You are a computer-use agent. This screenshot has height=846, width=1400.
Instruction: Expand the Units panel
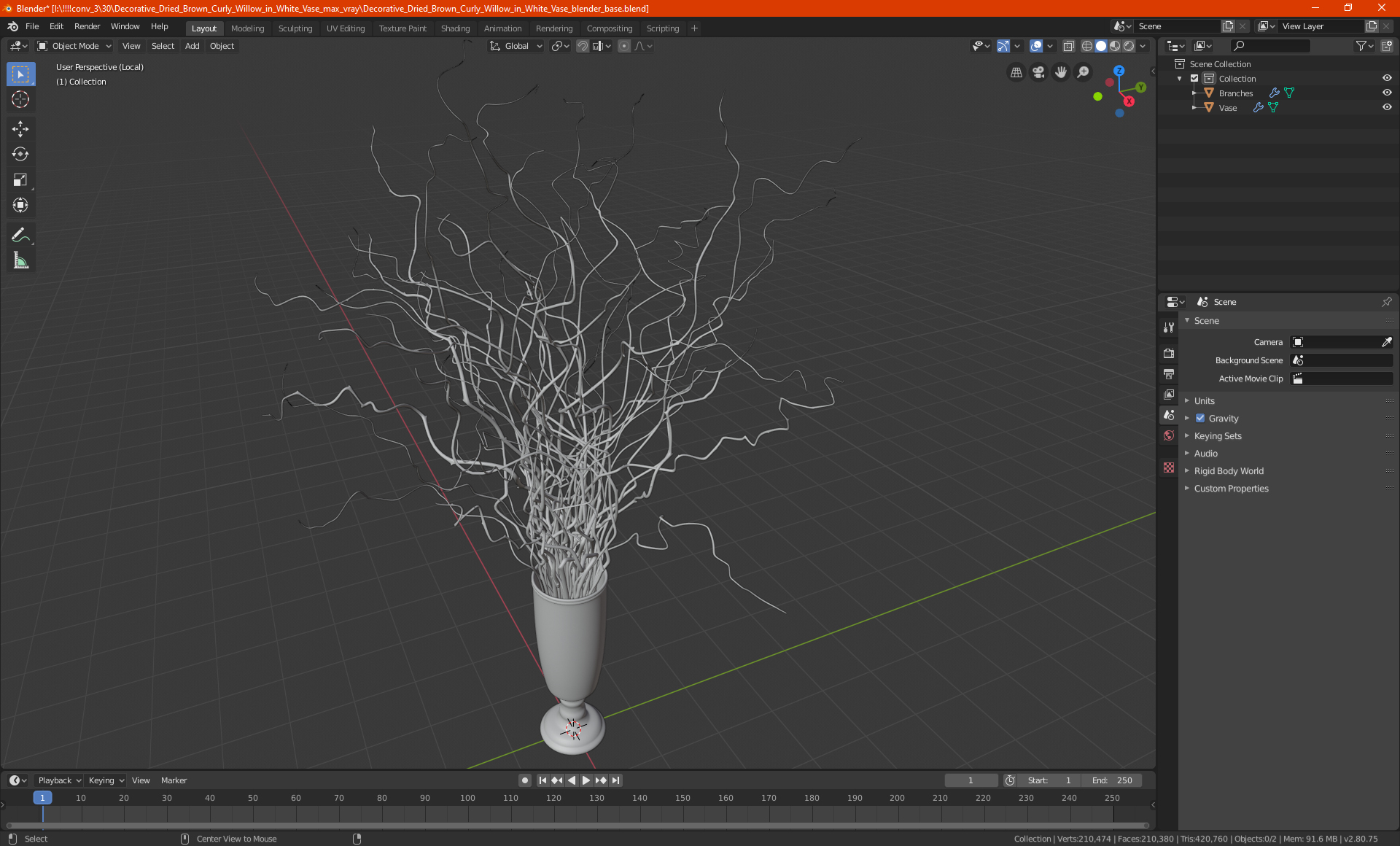pos(1204,400)
